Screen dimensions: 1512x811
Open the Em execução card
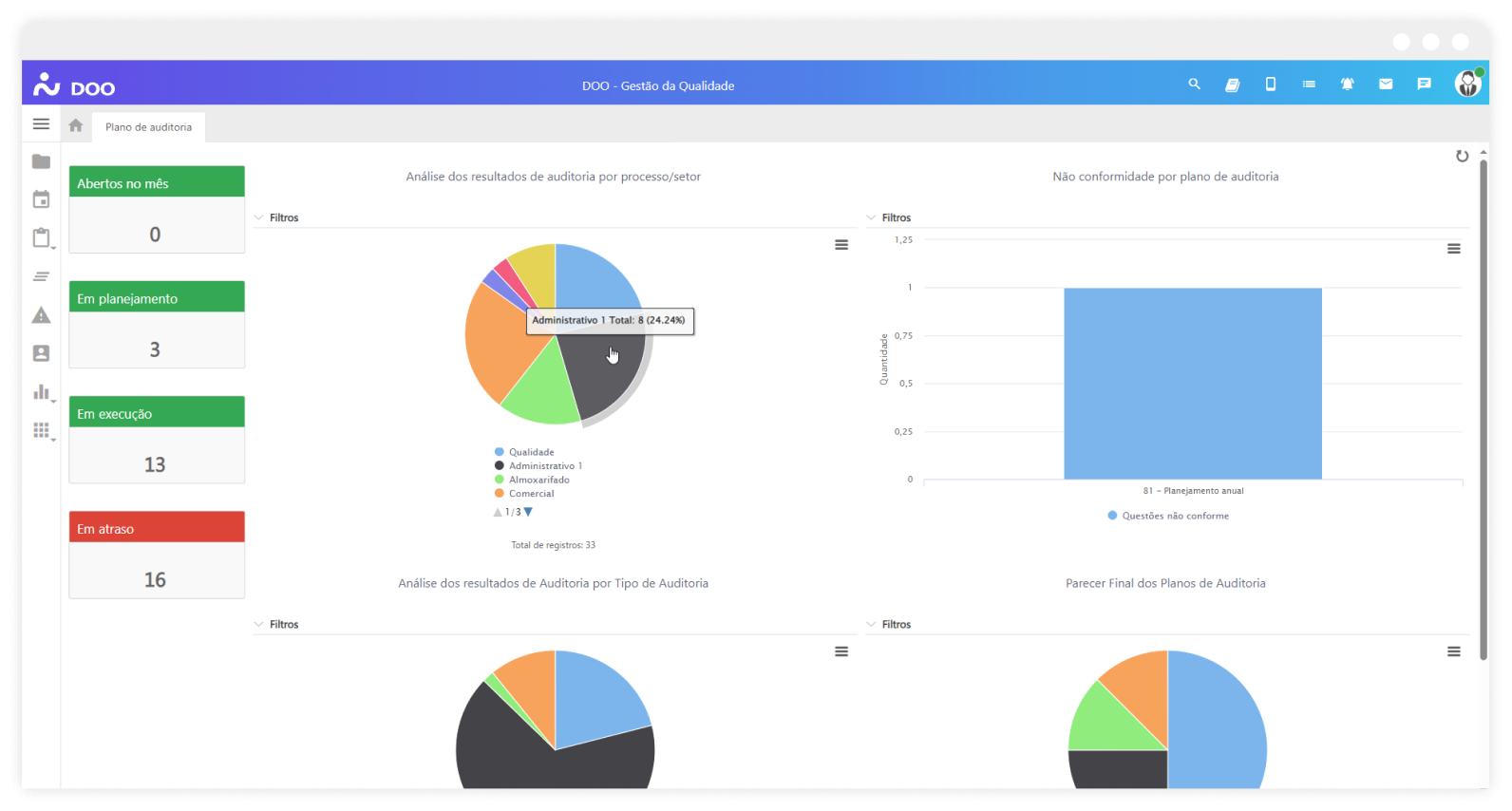157,440
